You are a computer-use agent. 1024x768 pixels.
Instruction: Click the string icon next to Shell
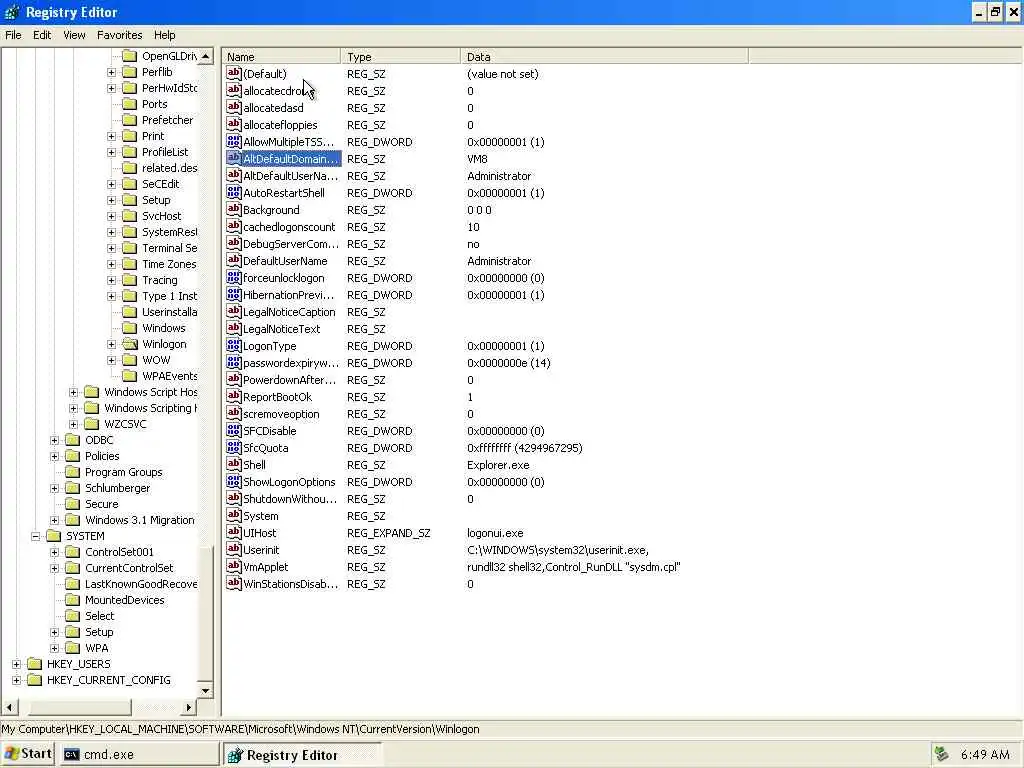pyautogui.click(x=234, y=464)
